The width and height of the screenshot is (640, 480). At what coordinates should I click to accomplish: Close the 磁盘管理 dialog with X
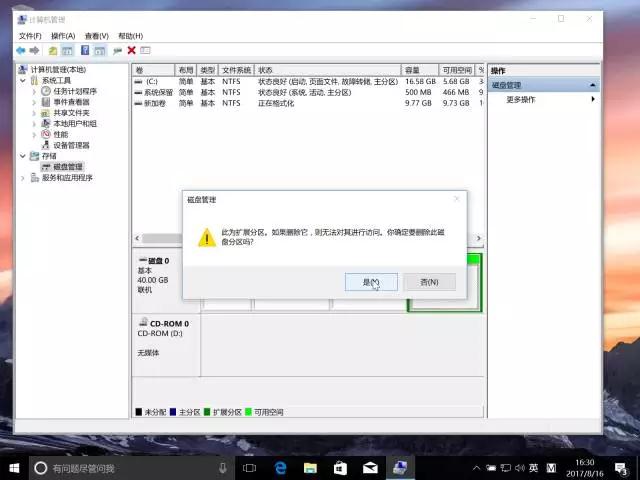(457, 199)
